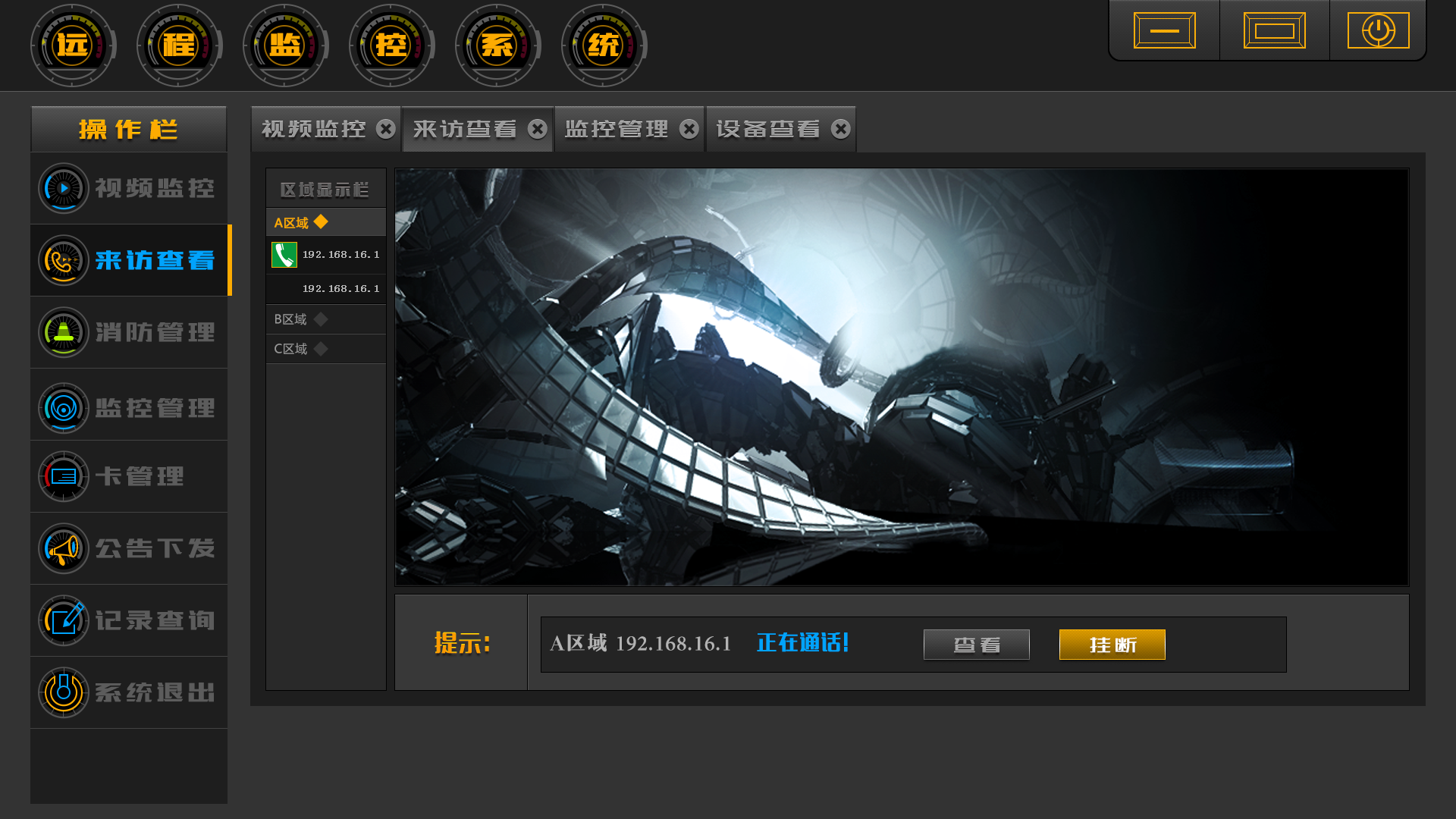
Task: Click the 公告下发 megaphone icon
Action: [64, 548]
